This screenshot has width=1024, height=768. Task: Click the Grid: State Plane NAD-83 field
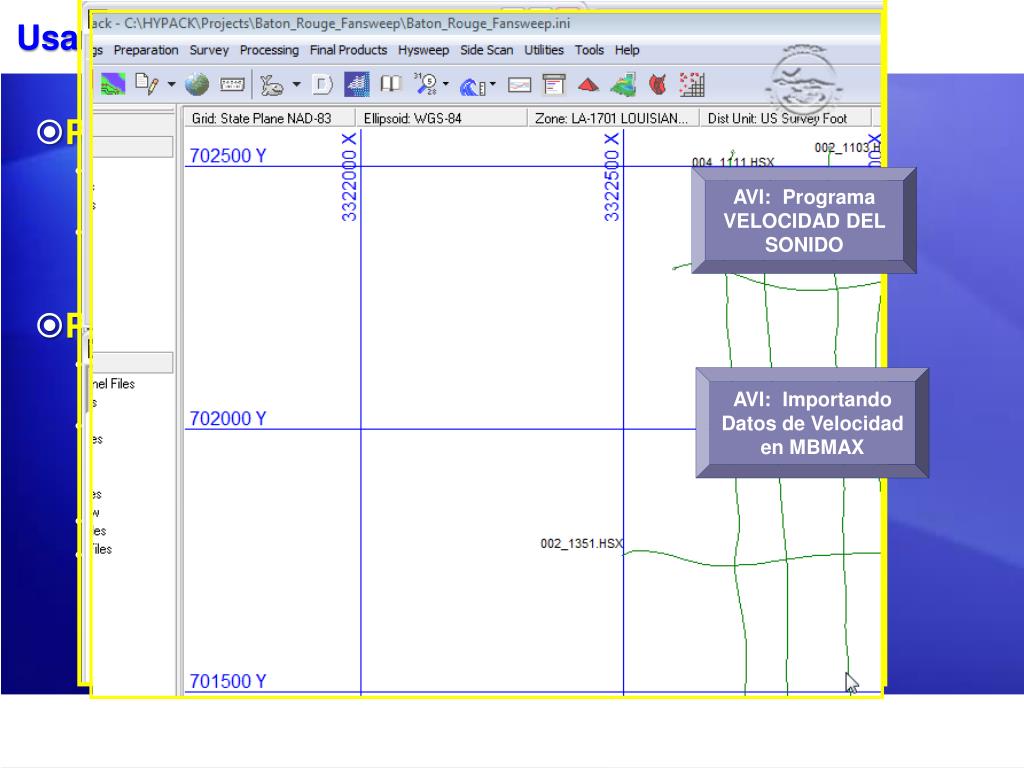click(269, 118)
